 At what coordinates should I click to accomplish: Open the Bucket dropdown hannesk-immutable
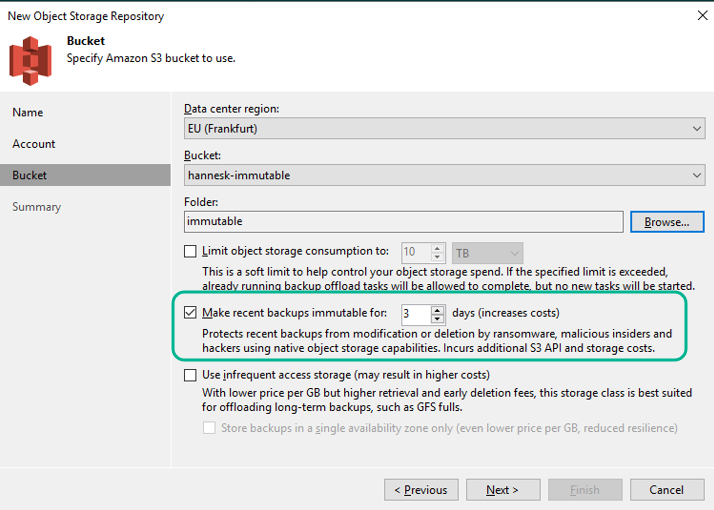[x=444, y=175]
